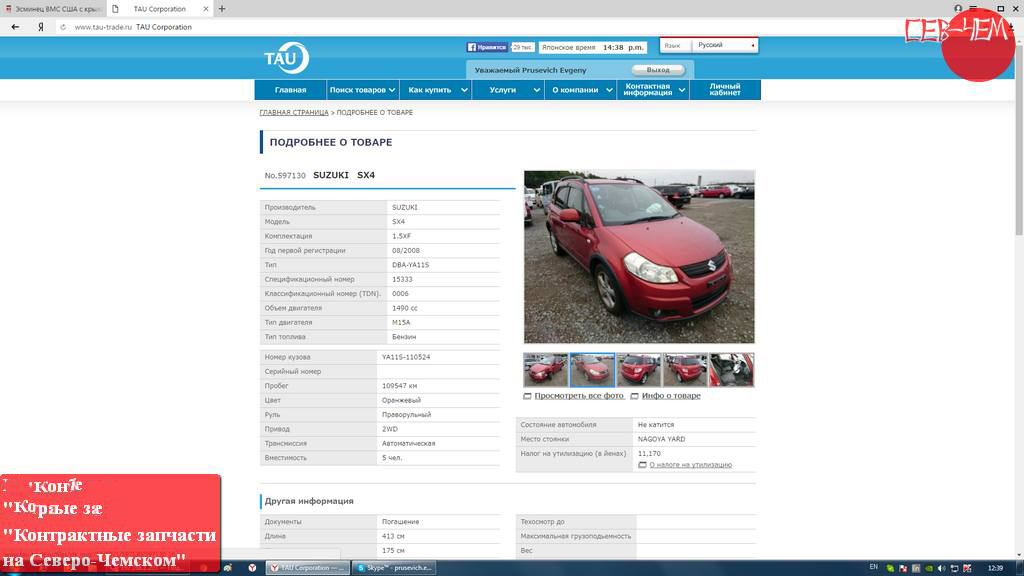
Task: Open 'Инфо о товаре' link
Action: 671,396
